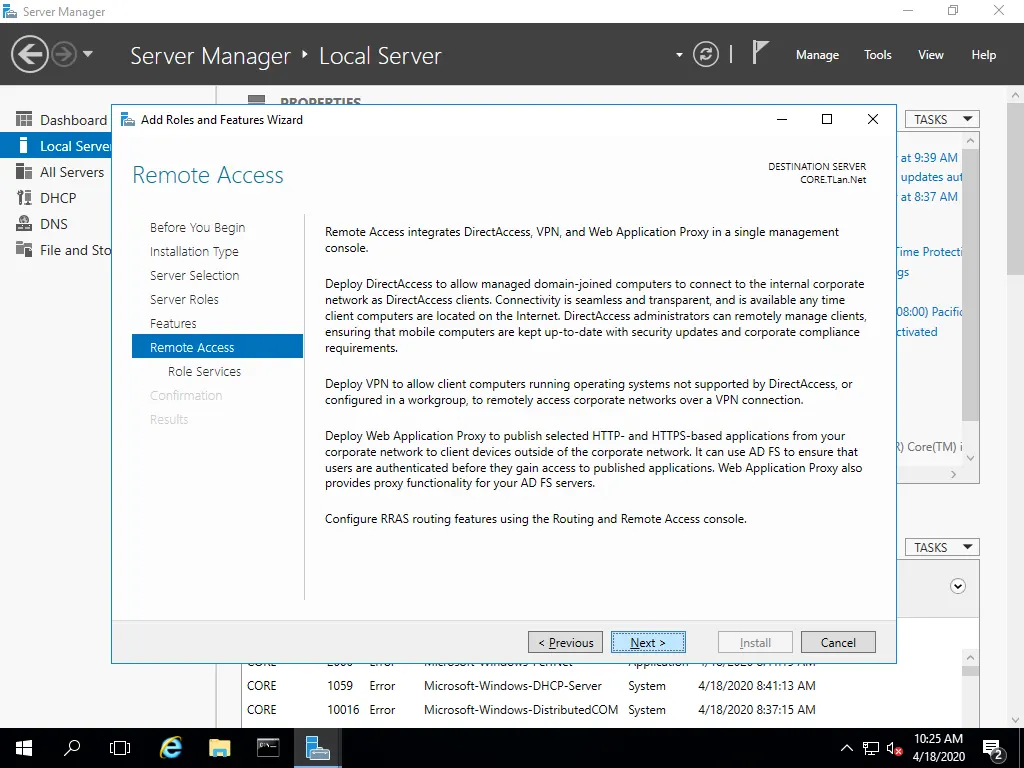Select All Servers in the sidebar
The image size is (1024, 768).
56,172
